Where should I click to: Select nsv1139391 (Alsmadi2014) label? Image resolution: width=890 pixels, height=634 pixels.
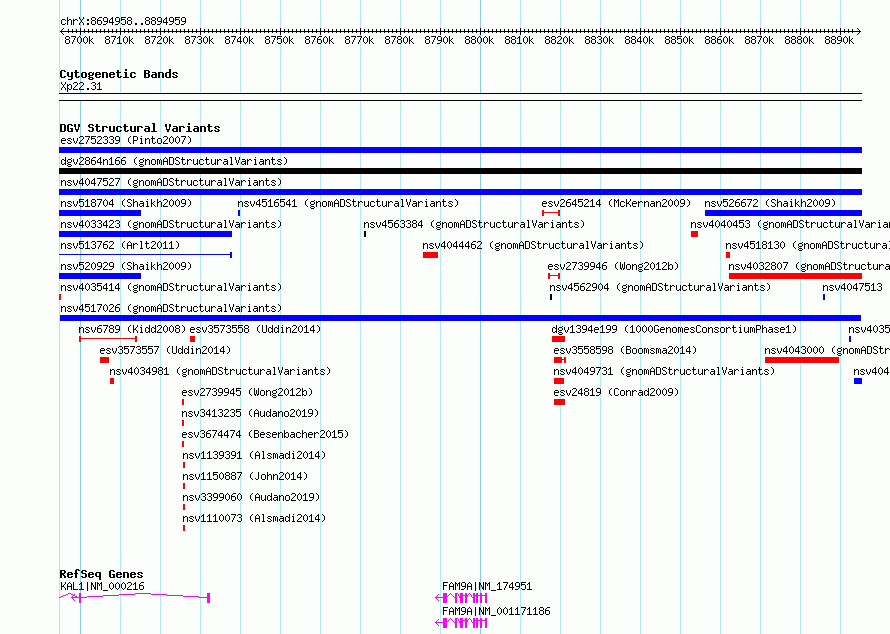(254, 455)
